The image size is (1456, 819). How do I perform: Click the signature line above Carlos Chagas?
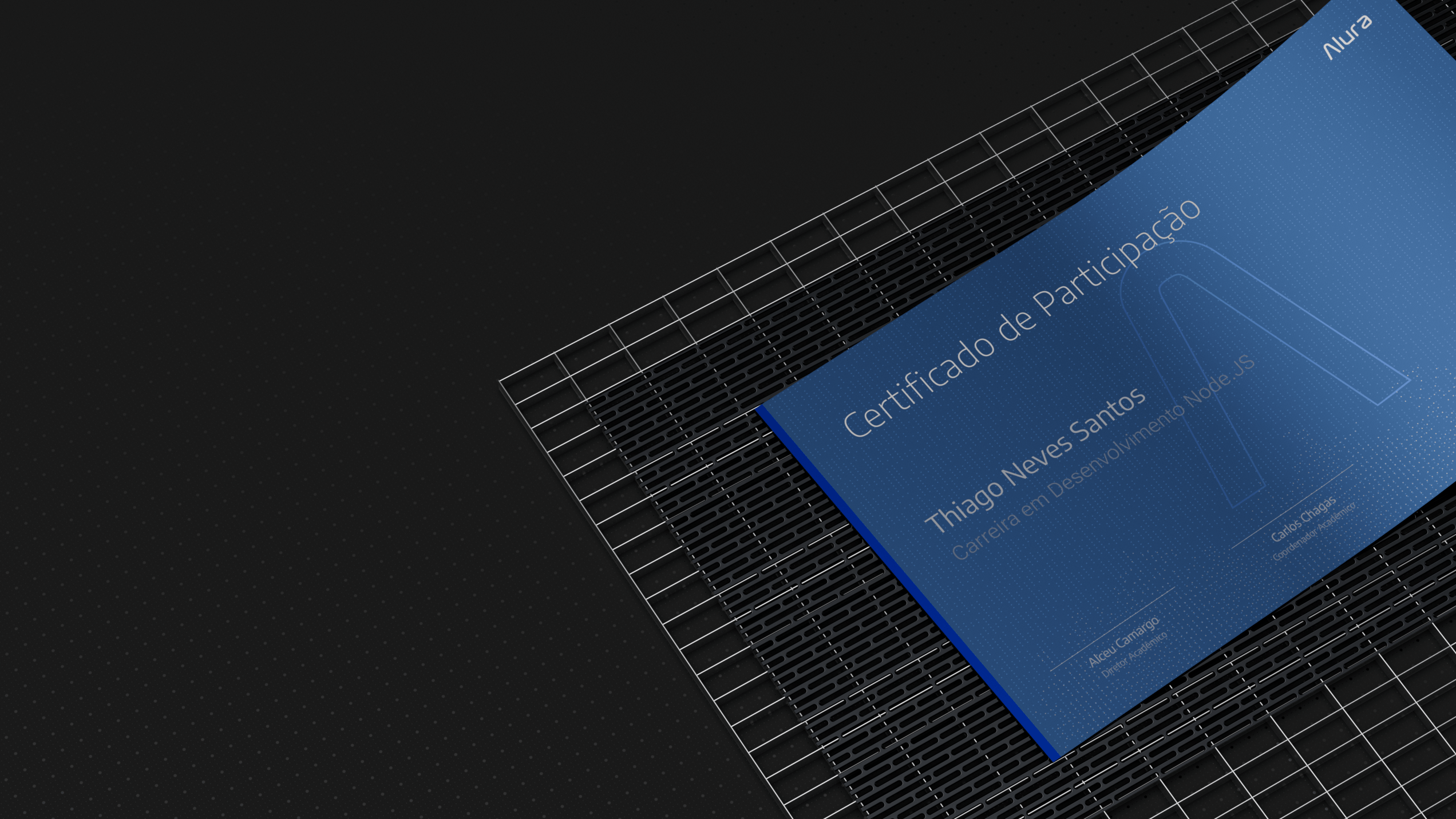1292,507
